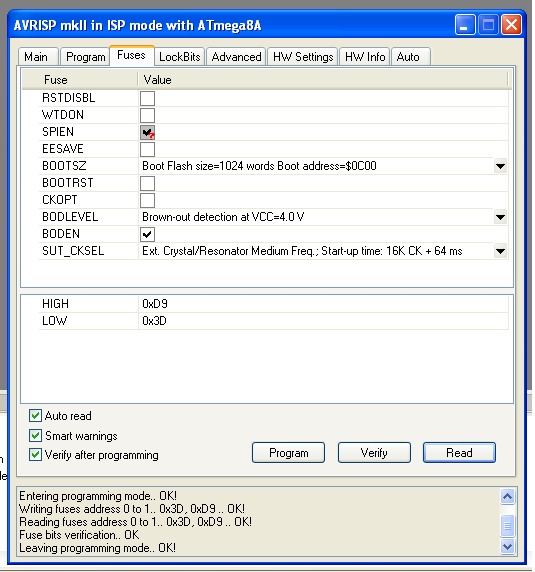Open the HW Settings tab
This screenshot has height=572, width=535.
[303, 57]
